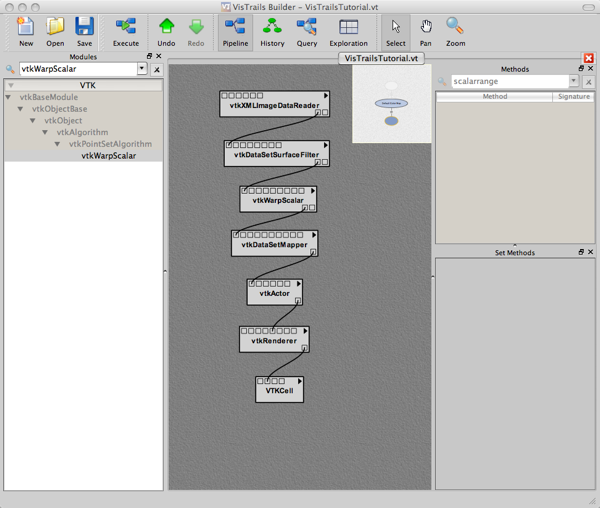Clear the Modules search field
Image resolution: width=600 pixels, height=508 pixels.
[157, 70]
